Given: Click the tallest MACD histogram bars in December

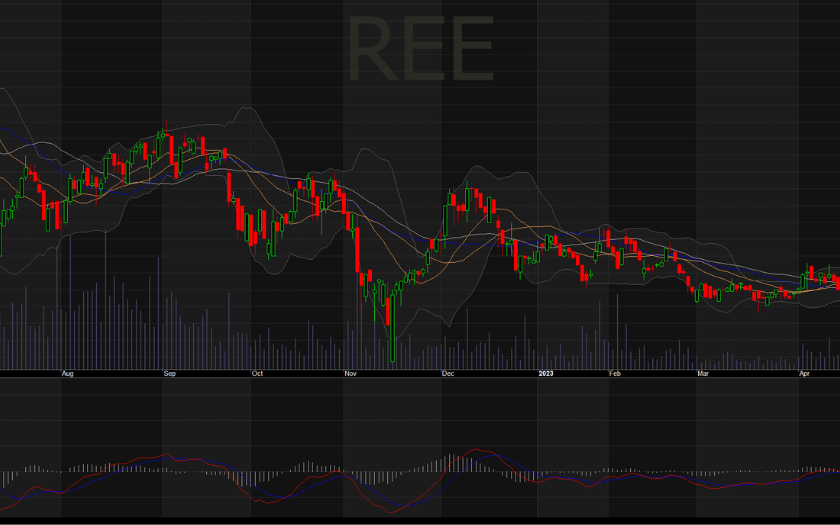Looking at the screenshot, I should click(454, 464).
